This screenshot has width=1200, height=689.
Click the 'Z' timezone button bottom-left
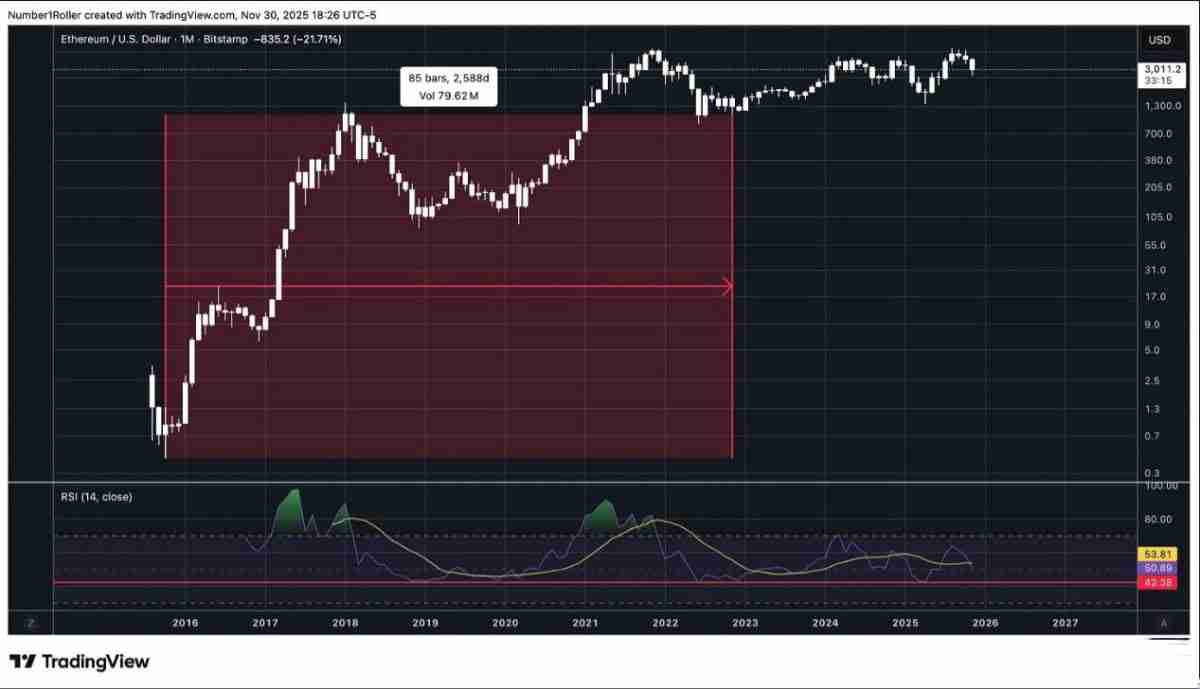click(31, 623)
